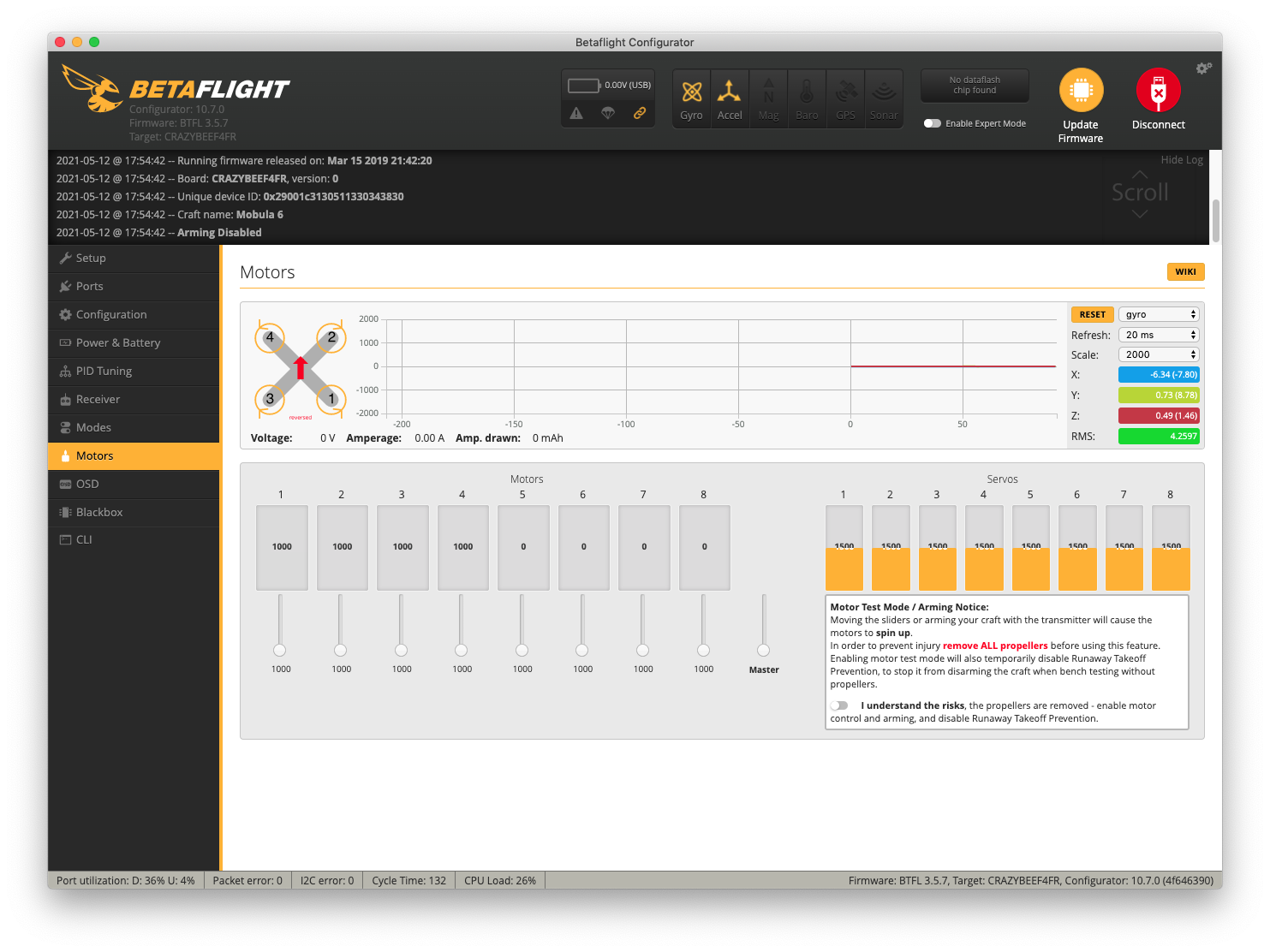Click the red Z axis gyro value

click(1159, 415)
